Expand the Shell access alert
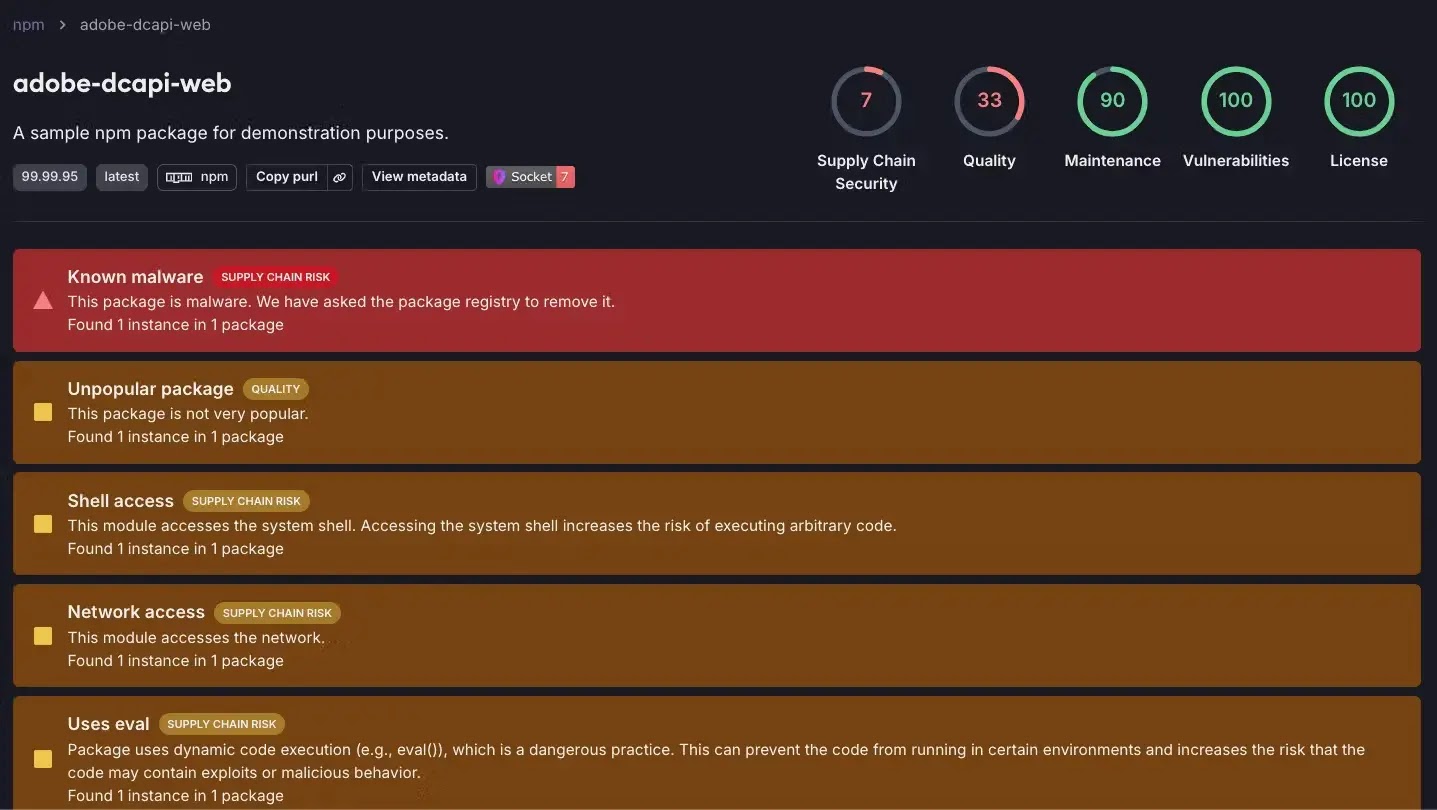1437x810 pixels. click(x=717, y=524)
